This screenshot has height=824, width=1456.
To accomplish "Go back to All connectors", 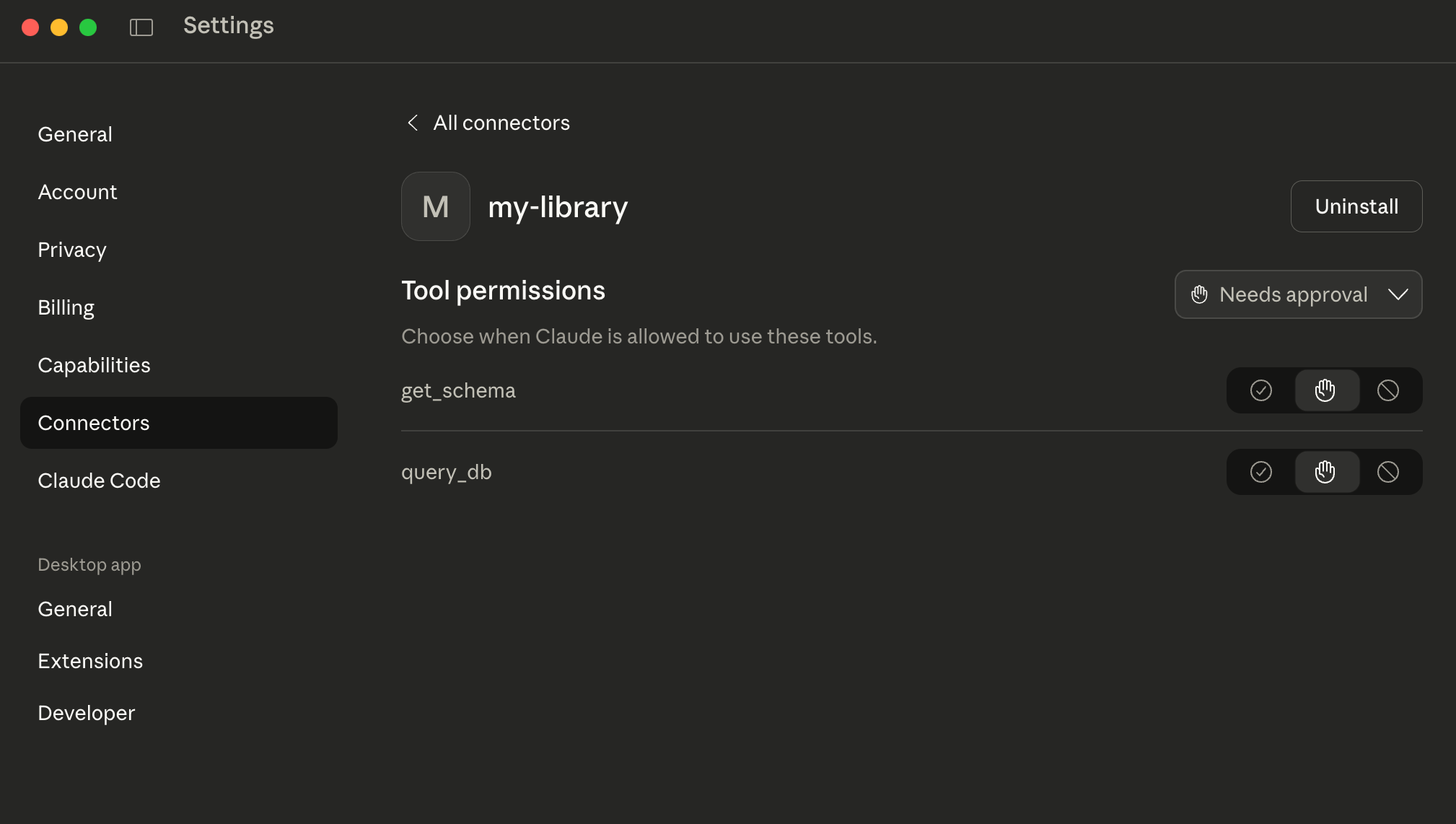I will point(501,123).
